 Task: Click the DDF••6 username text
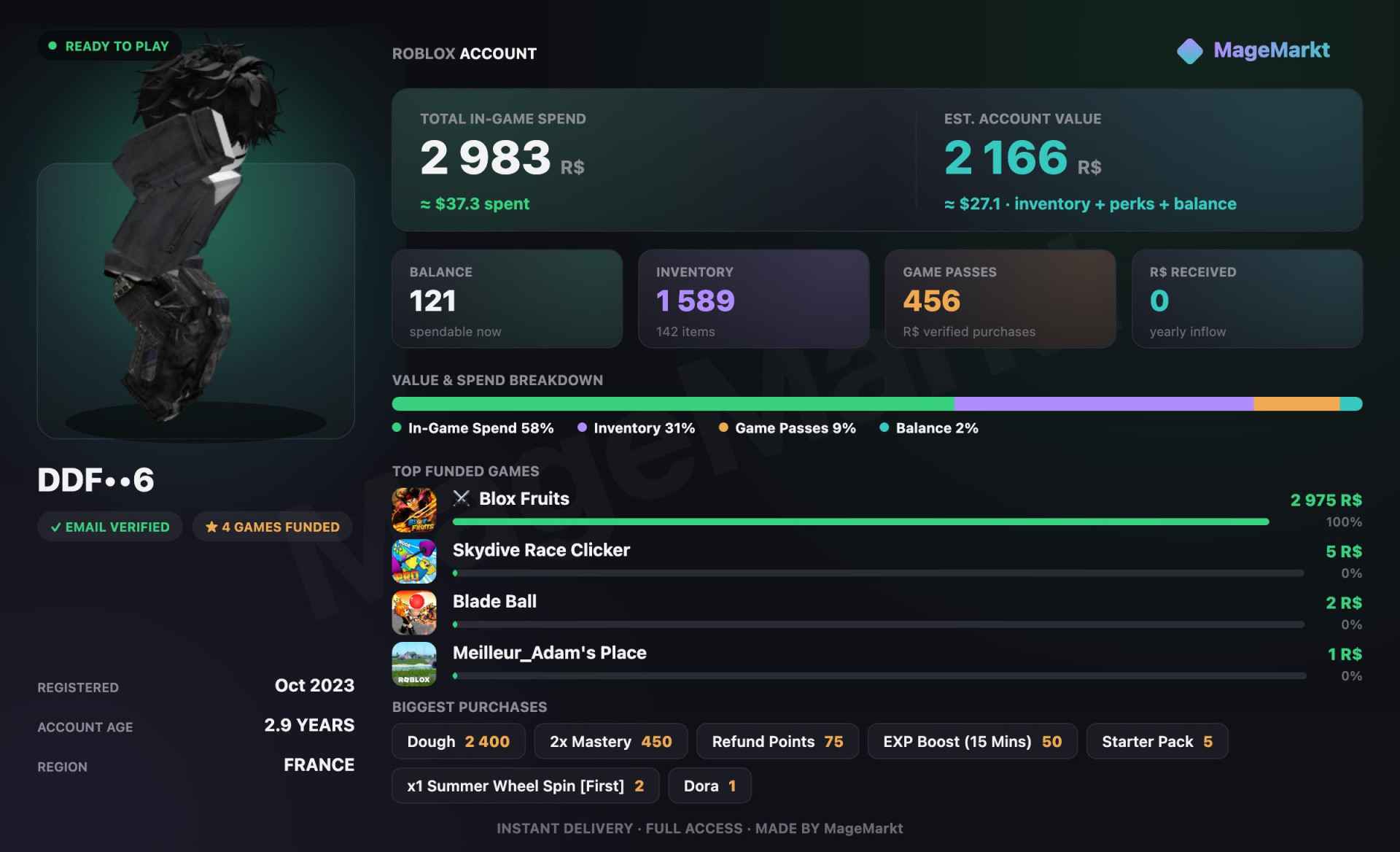(96, 480)
